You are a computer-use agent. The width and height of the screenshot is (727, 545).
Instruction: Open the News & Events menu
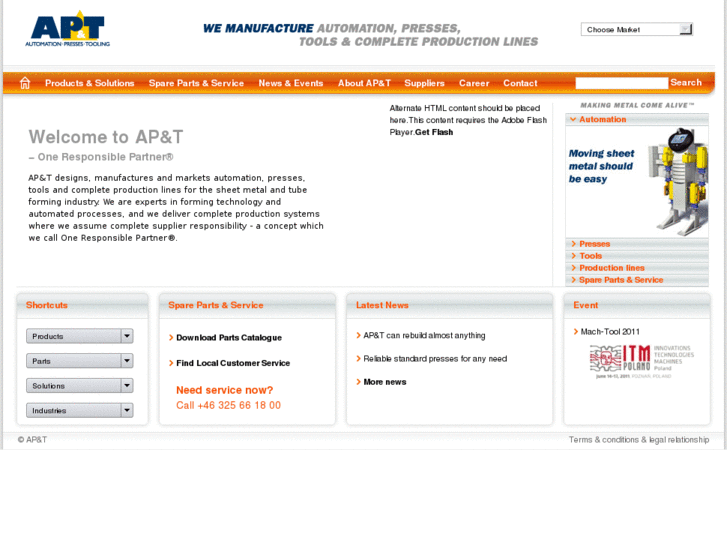[291, 83]
